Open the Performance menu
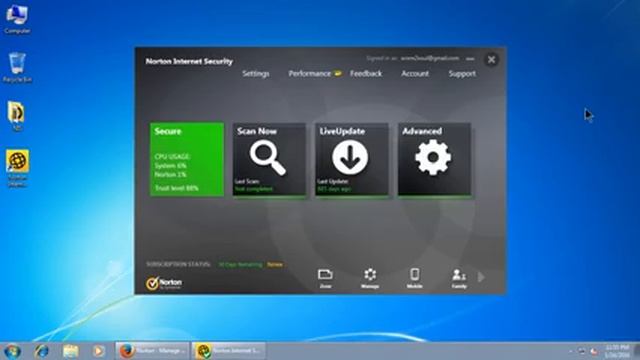The image size is (640, 360). [x=310, y=73]
